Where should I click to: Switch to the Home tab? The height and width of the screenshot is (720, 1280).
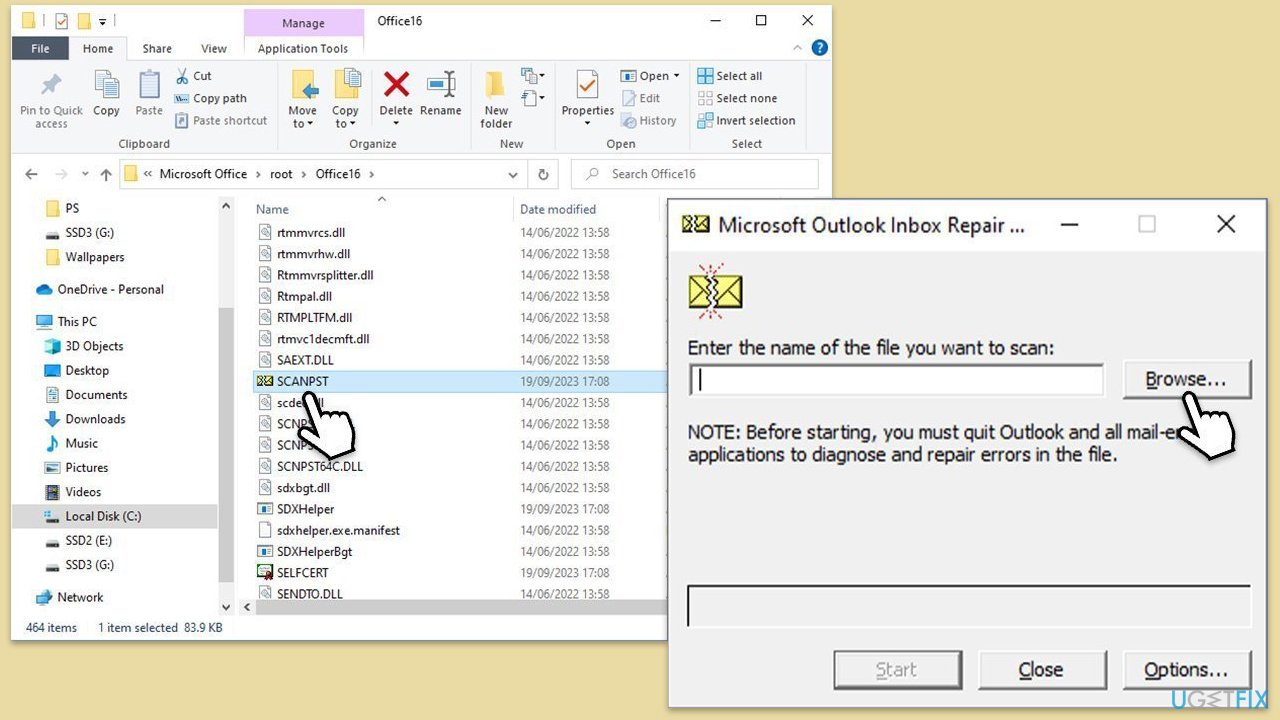pos(98,48)
